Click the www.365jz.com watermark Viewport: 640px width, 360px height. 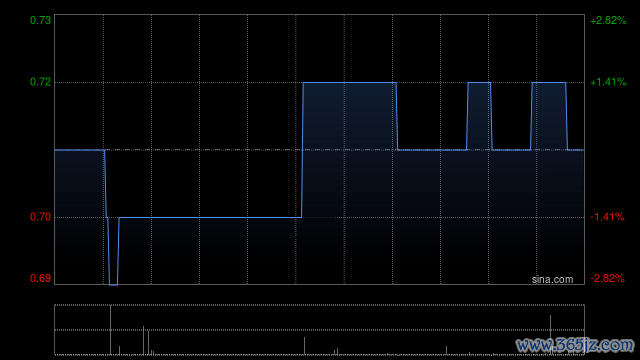(575, 345)
